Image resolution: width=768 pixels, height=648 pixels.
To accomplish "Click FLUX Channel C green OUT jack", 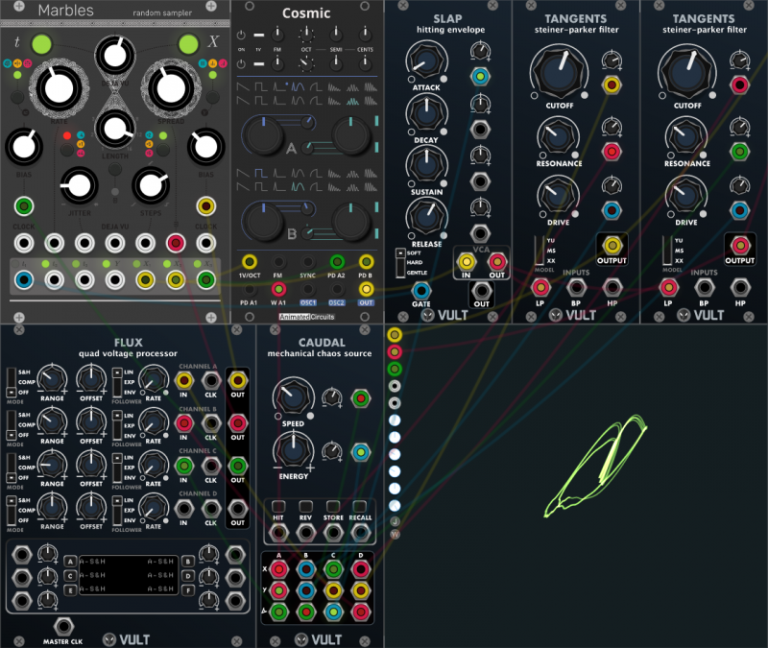I will (238, 466).
